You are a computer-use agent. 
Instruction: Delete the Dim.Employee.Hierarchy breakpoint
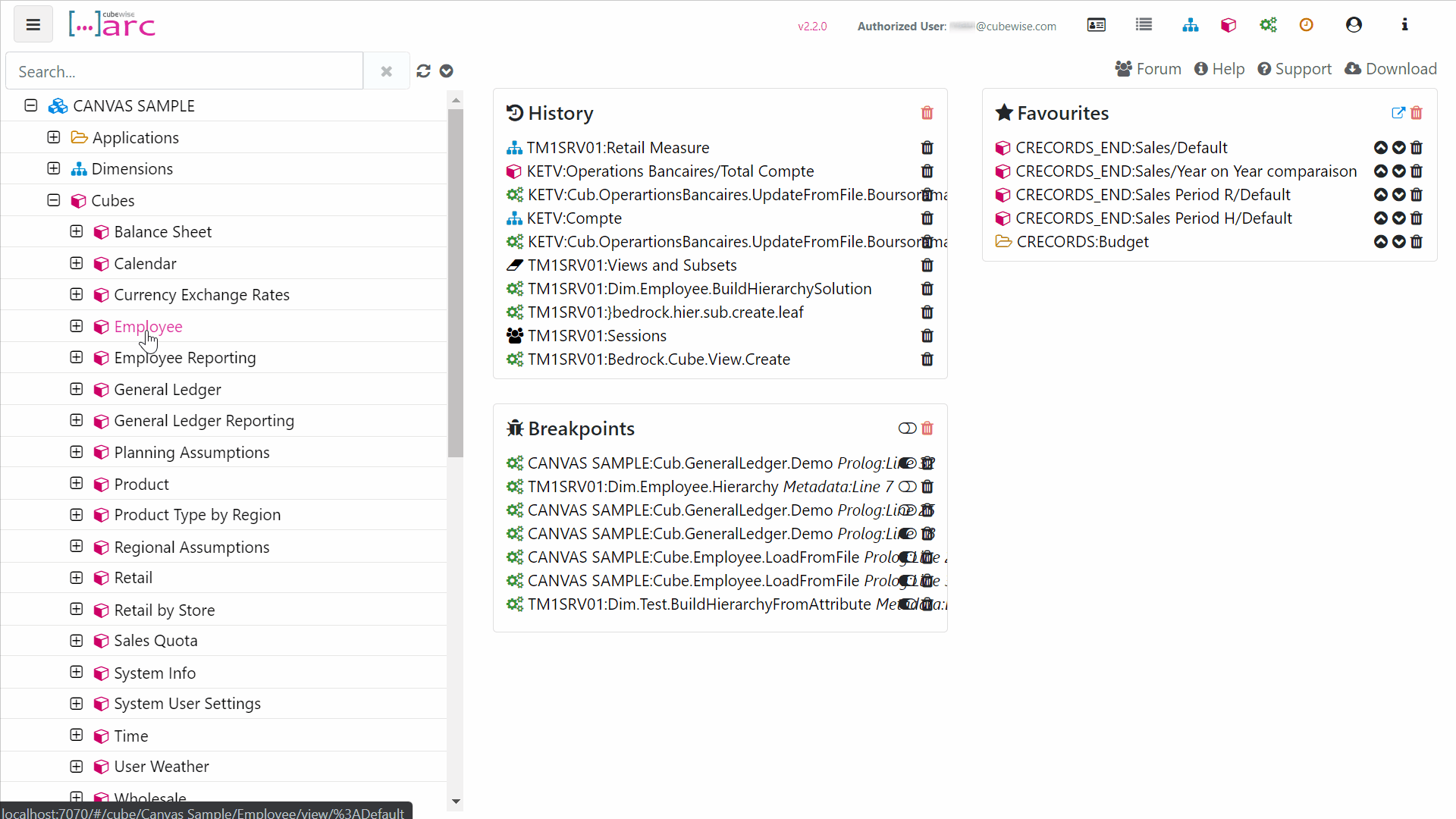click(927, 487)
